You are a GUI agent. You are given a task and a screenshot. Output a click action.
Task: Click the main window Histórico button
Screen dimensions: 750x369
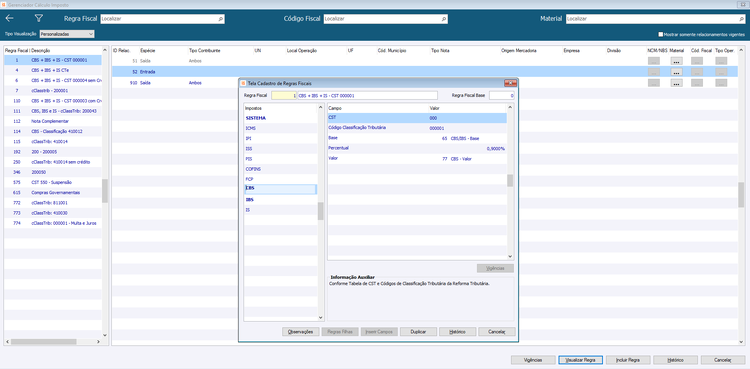pos(675,360)
